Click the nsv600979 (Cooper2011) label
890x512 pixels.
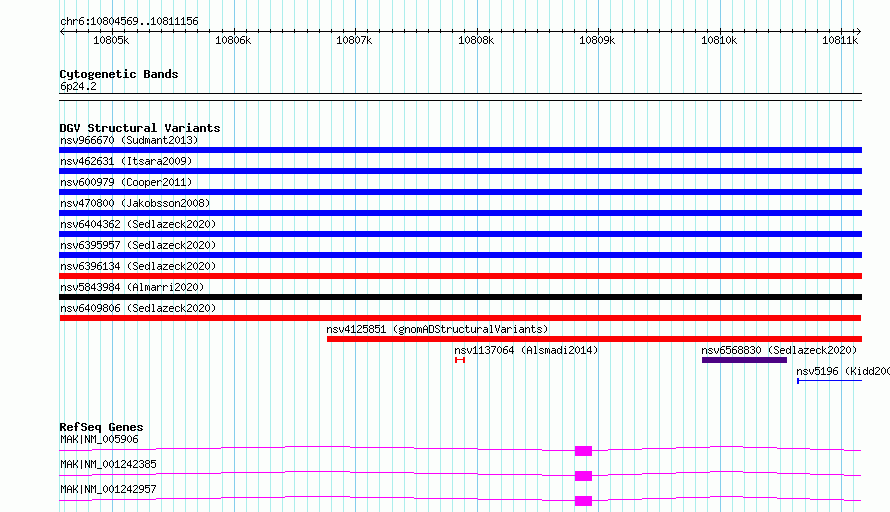click(126, 182)
